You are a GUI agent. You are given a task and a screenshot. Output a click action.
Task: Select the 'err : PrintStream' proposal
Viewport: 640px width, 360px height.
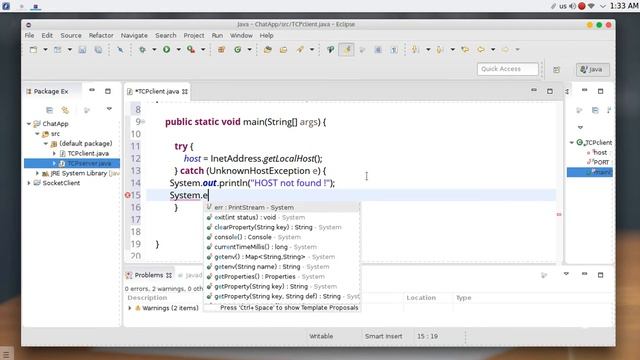(282, 207)
